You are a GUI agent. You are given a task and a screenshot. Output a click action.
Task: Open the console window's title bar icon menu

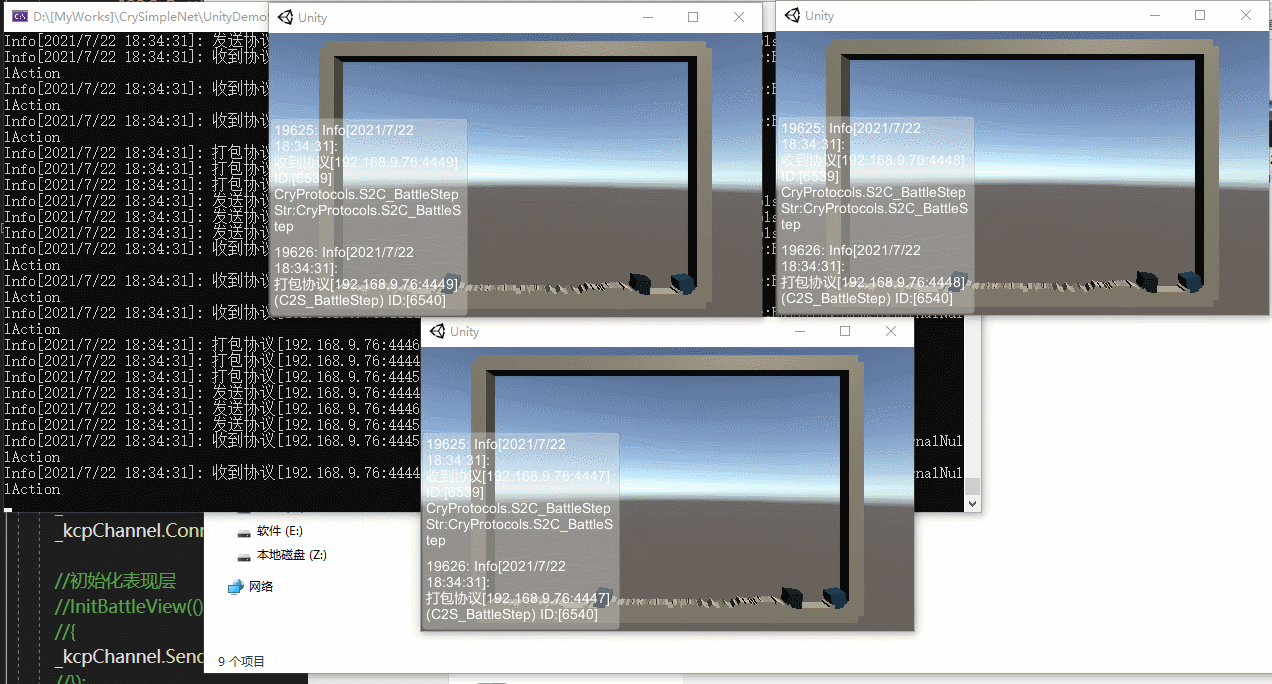point(19,17)
